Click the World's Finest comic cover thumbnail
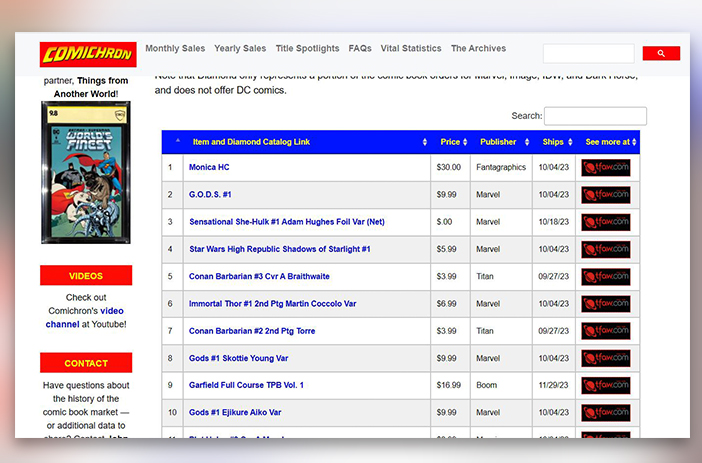The height and width of the screenshot is (463, 702). click(x=86, y=172)
